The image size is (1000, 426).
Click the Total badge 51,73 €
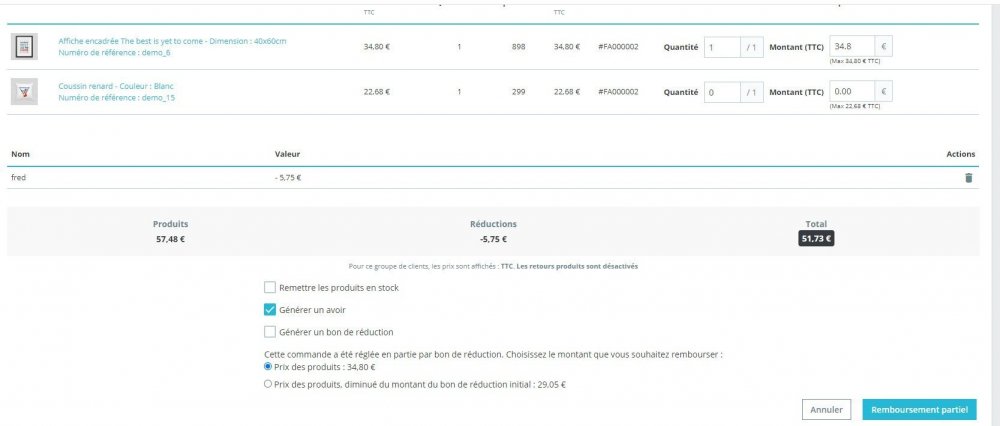coord(816,239)
